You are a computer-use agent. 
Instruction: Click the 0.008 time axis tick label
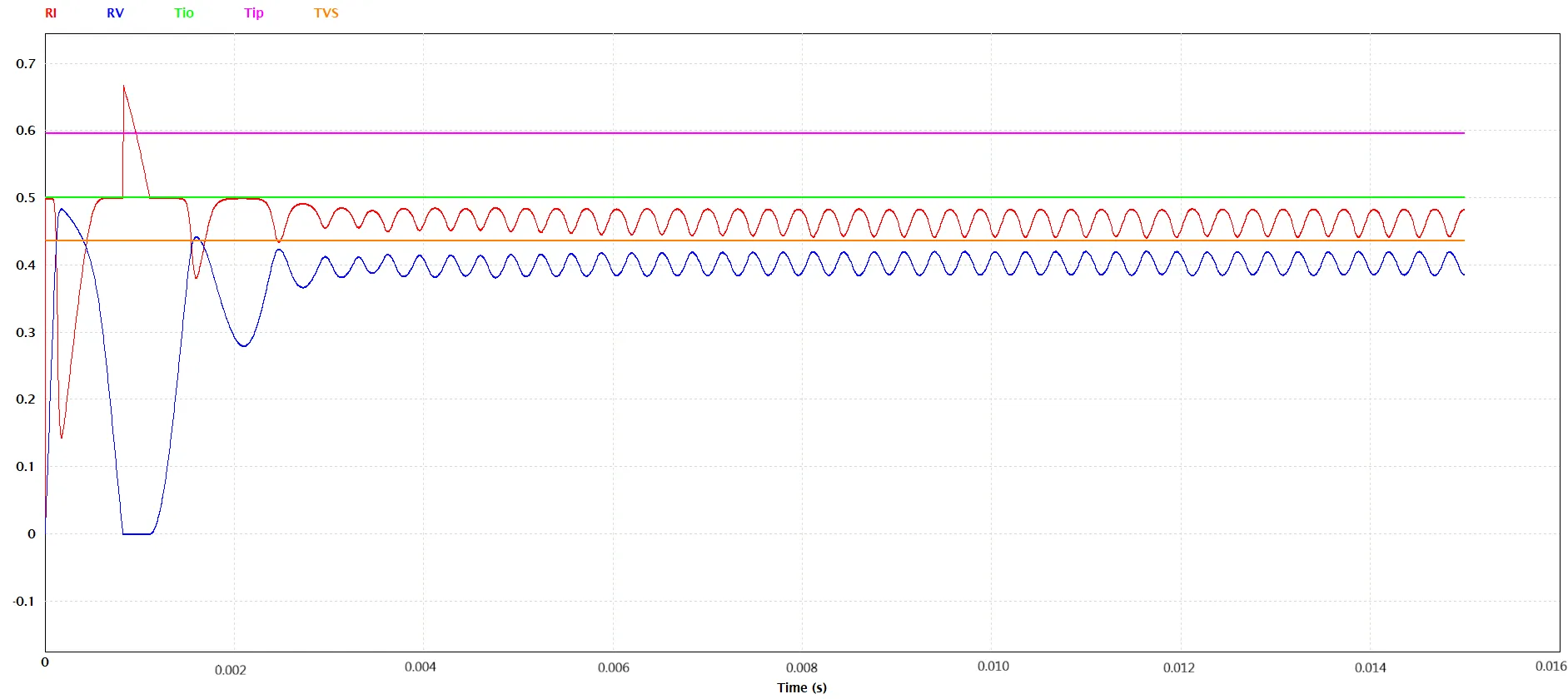coord(801,667)
